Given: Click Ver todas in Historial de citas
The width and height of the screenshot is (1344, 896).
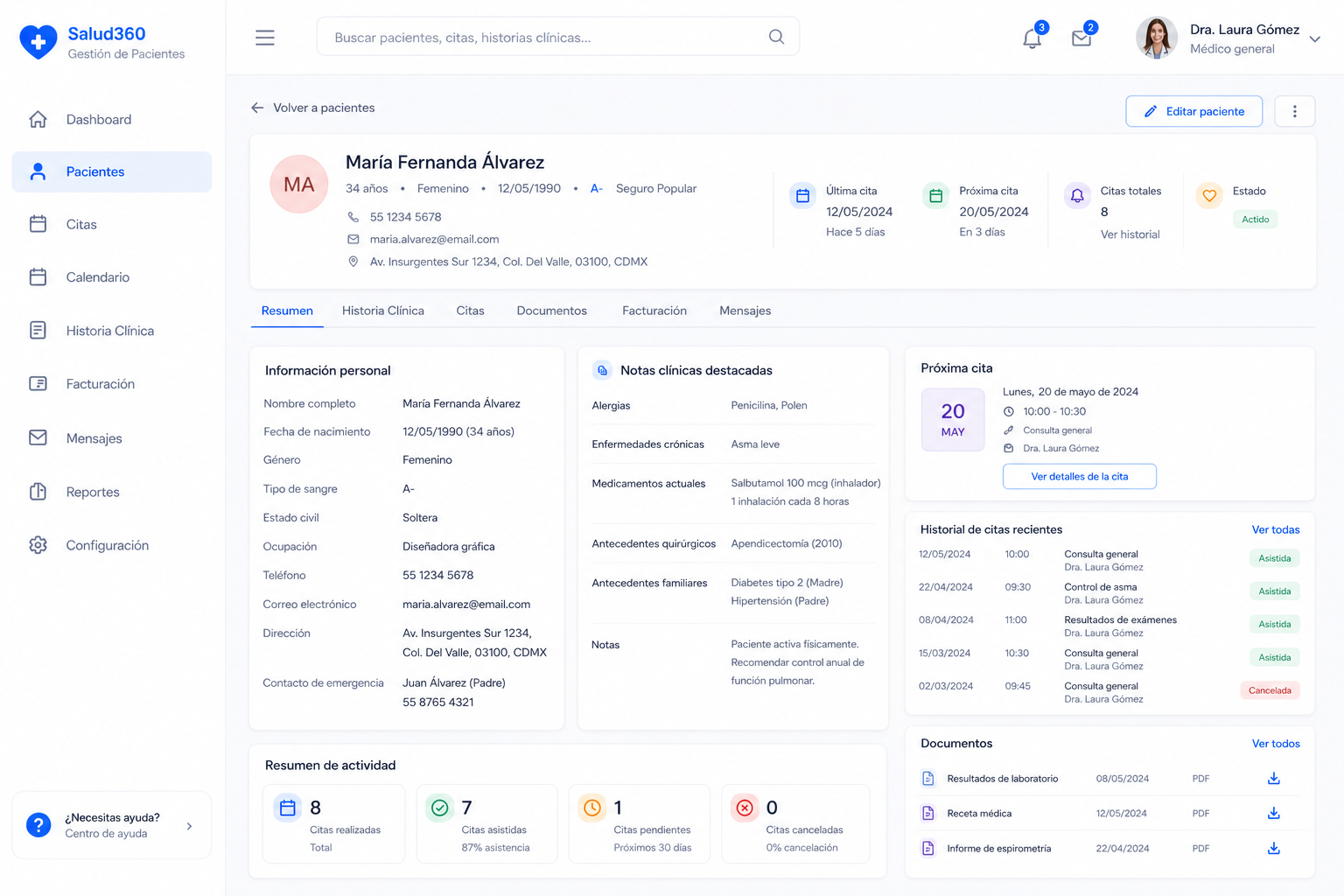Looking at the screenshot, I should coord(1276,529).
